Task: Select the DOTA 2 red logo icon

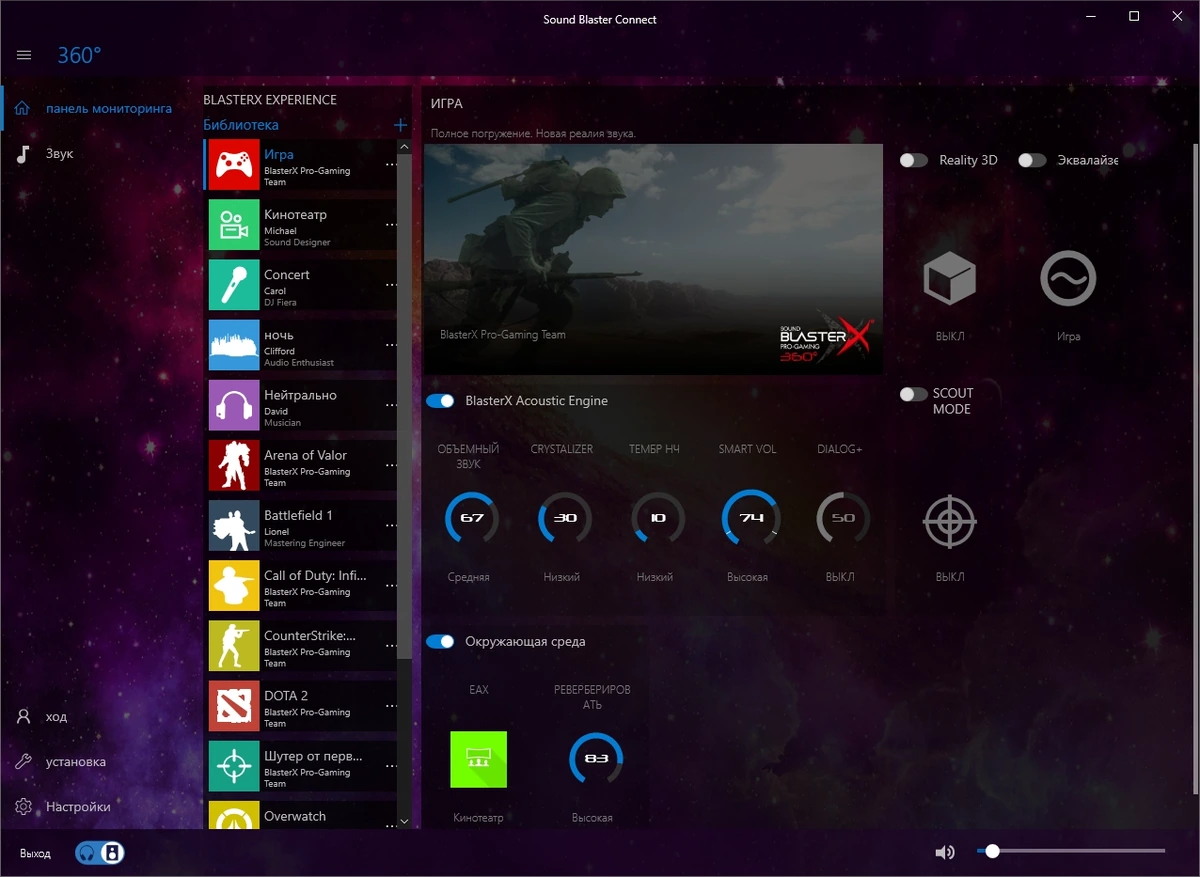Action: pos(234,706)
